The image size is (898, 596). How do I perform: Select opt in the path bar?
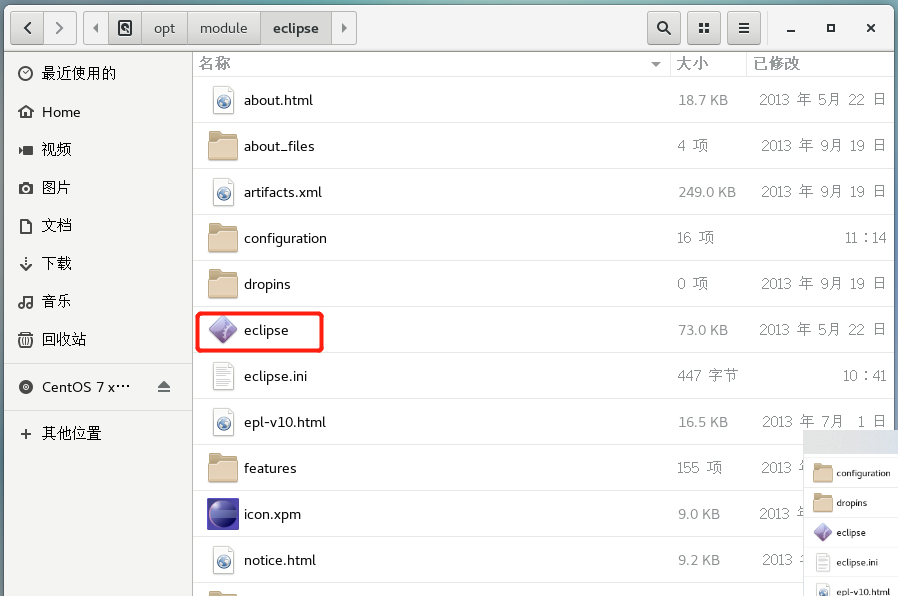coord(164,28)
